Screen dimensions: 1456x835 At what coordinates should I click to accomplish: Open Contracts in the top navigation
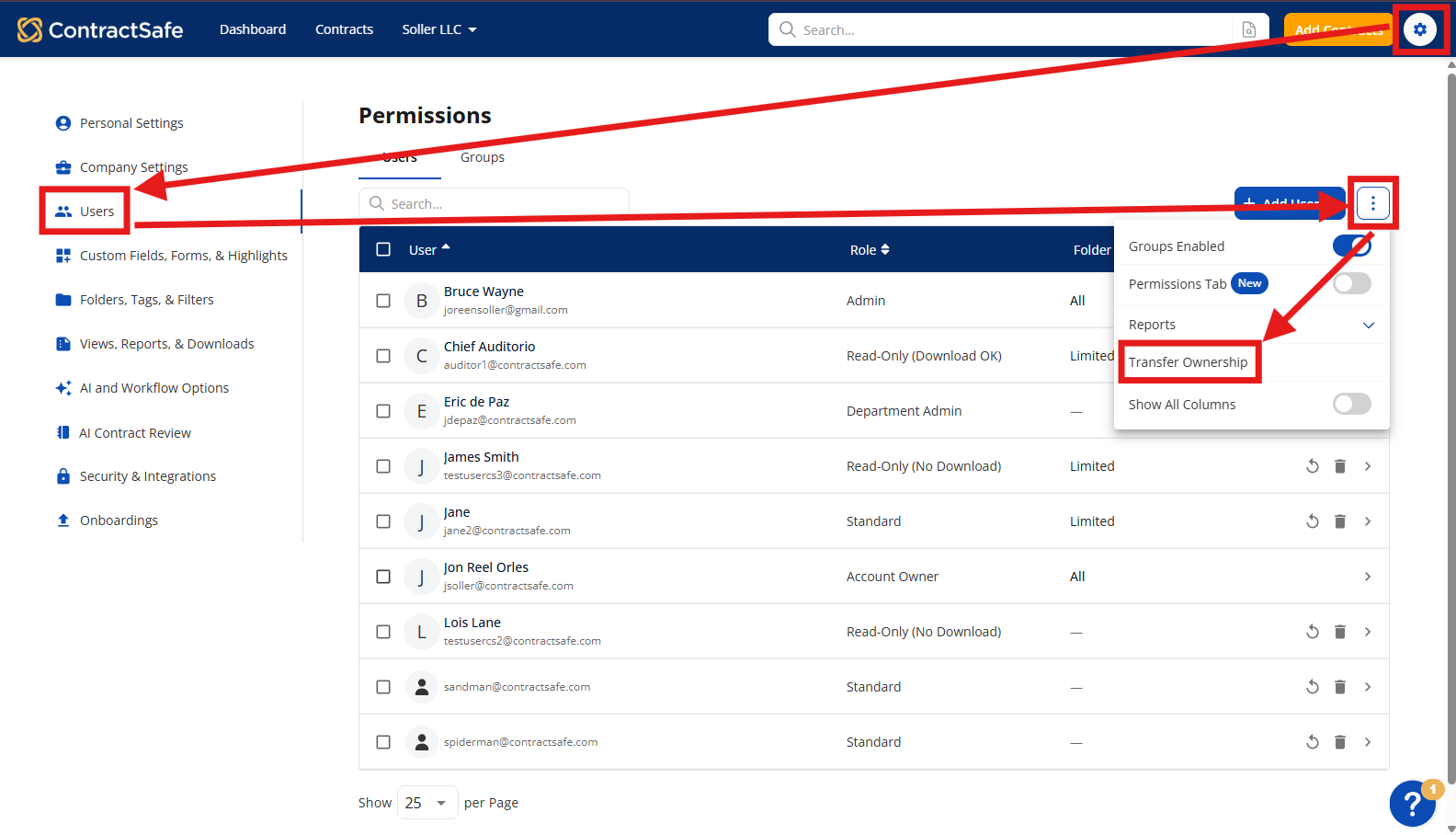344,29
